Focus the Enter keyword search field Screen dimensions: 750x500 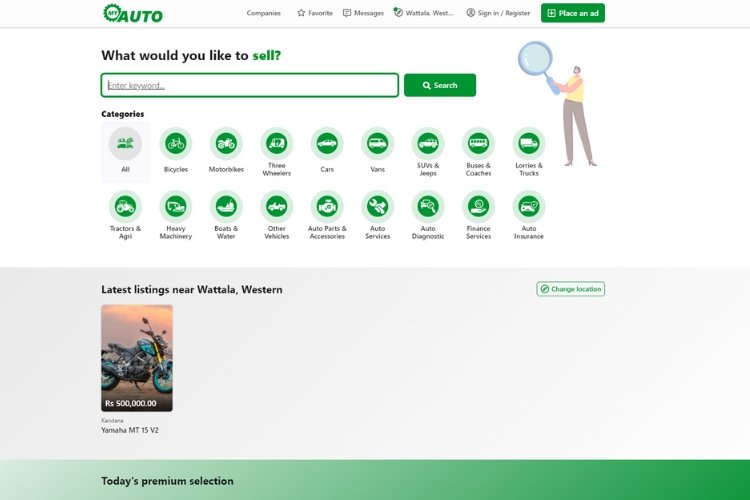250,85
